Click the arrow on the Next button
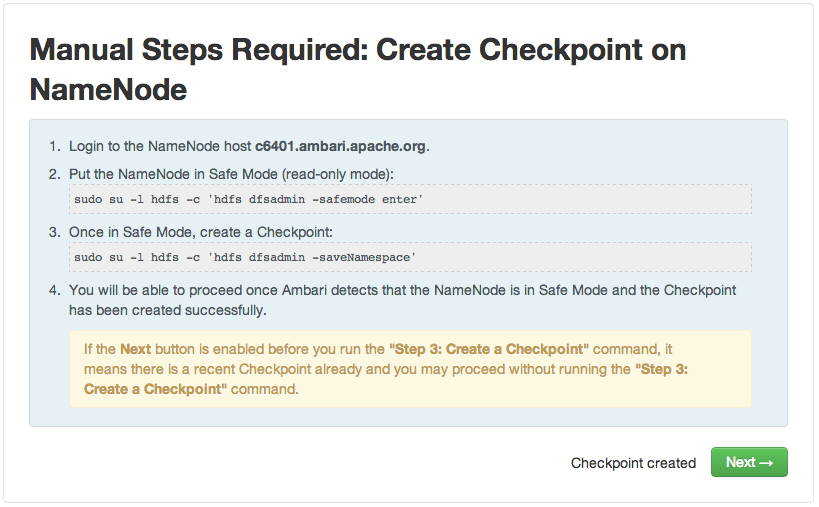 (766, 462)
